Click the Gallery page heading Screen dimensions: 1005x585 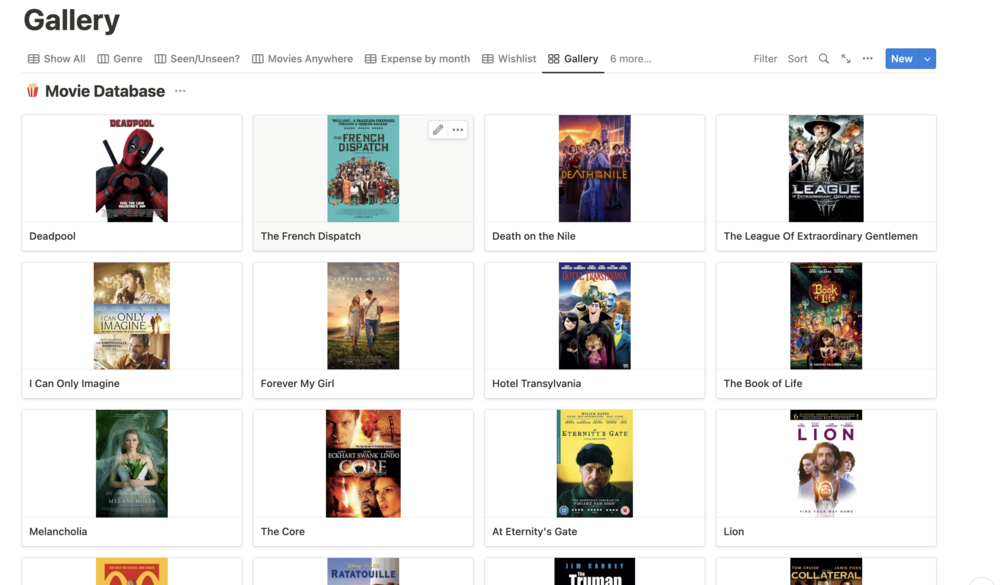72,20
